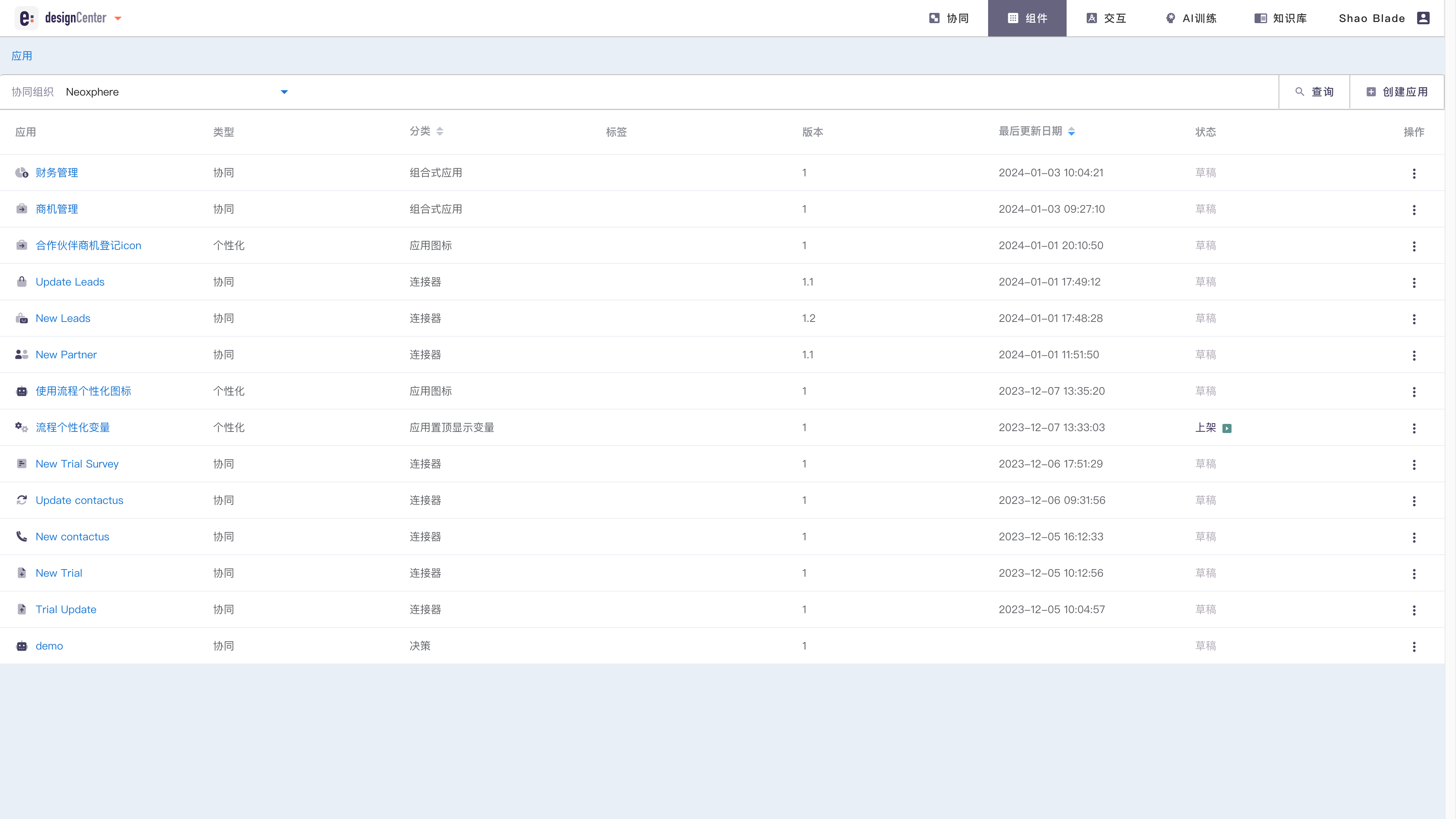The height and width of the screenshot is (819, 1456).
Task: Click the Update Leads connector icon
Action: [x=22, y=281]
